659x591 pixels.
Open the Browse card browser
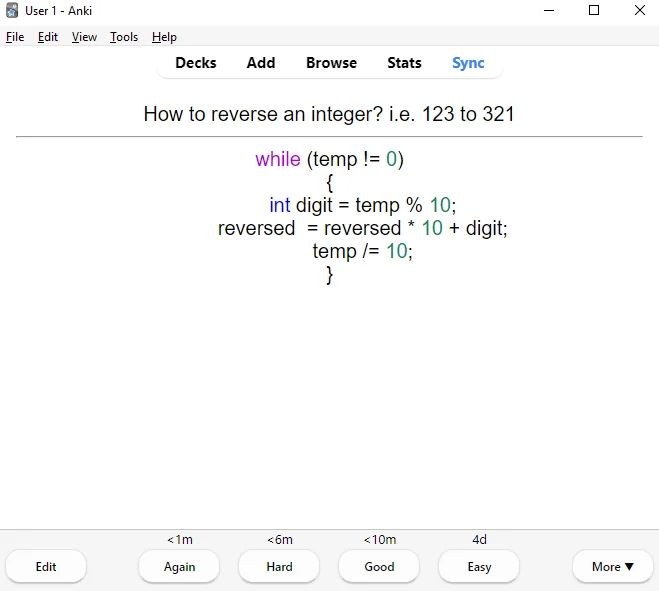point(332,63)
